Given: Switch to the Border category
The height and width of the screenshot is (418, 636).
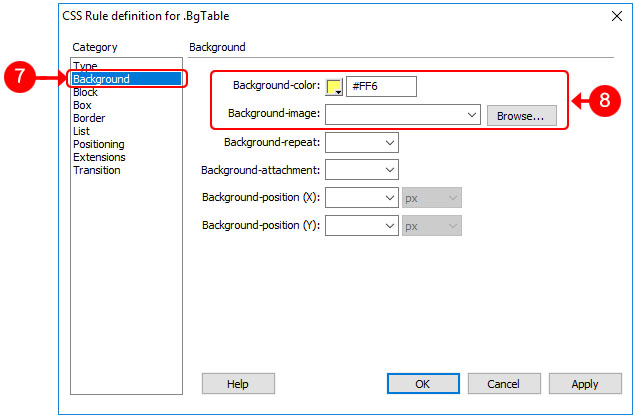Looking at the screenshot, I should 89,118.
